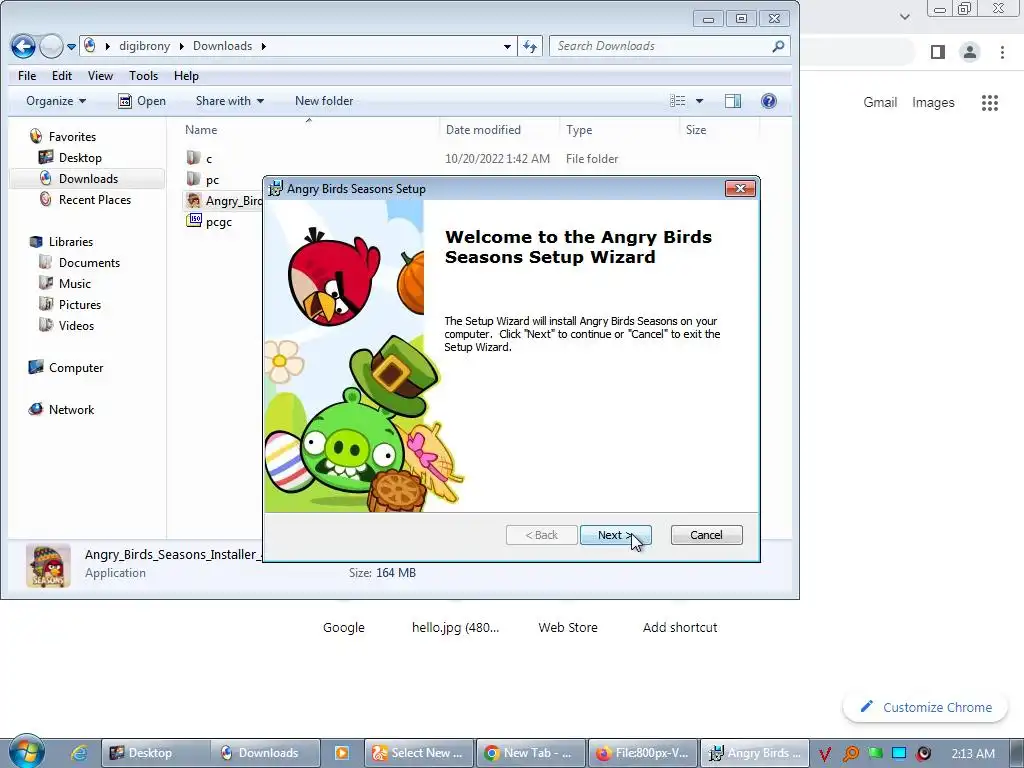Click the refresh button beside address bar
The image size is (1024, 768).
click(x=530, y=46)
